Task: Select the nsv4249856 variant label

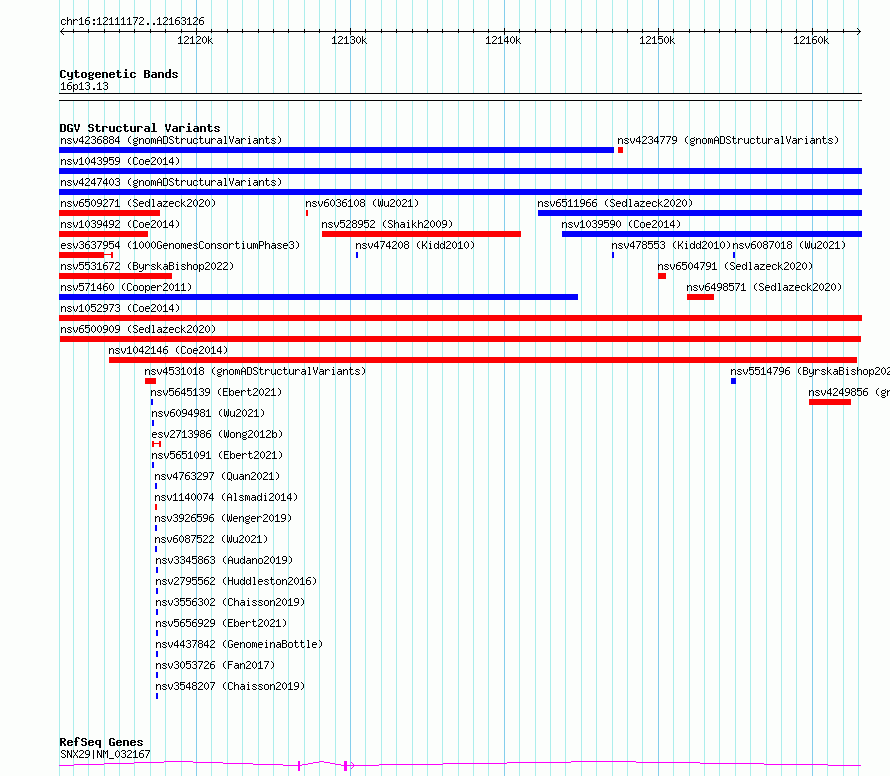Action: [849, 392]
